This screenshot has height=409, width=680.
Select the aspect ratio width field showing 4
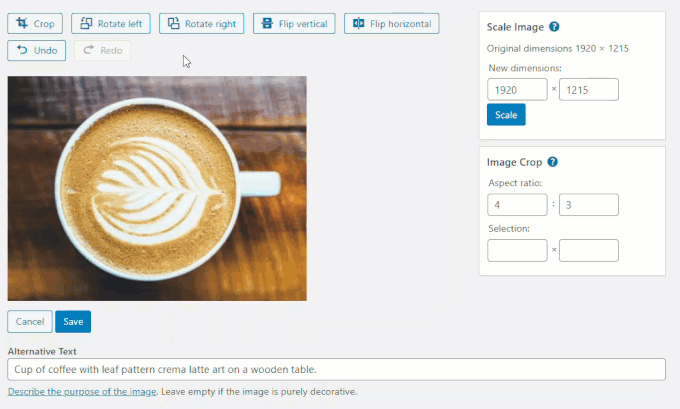[517, 205]
